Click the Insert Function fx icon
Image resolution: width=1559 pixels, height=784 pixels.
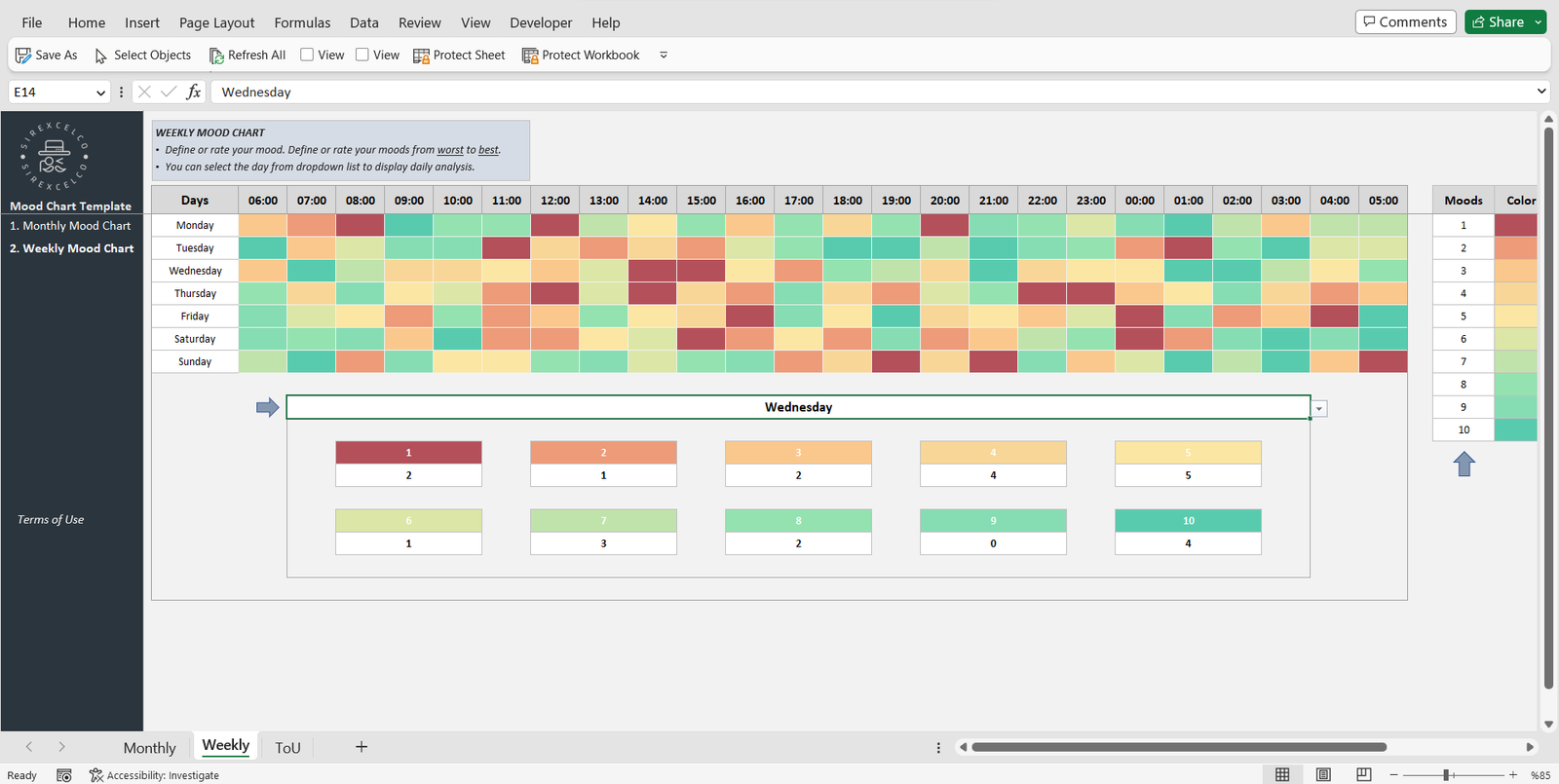coord(194,92)
